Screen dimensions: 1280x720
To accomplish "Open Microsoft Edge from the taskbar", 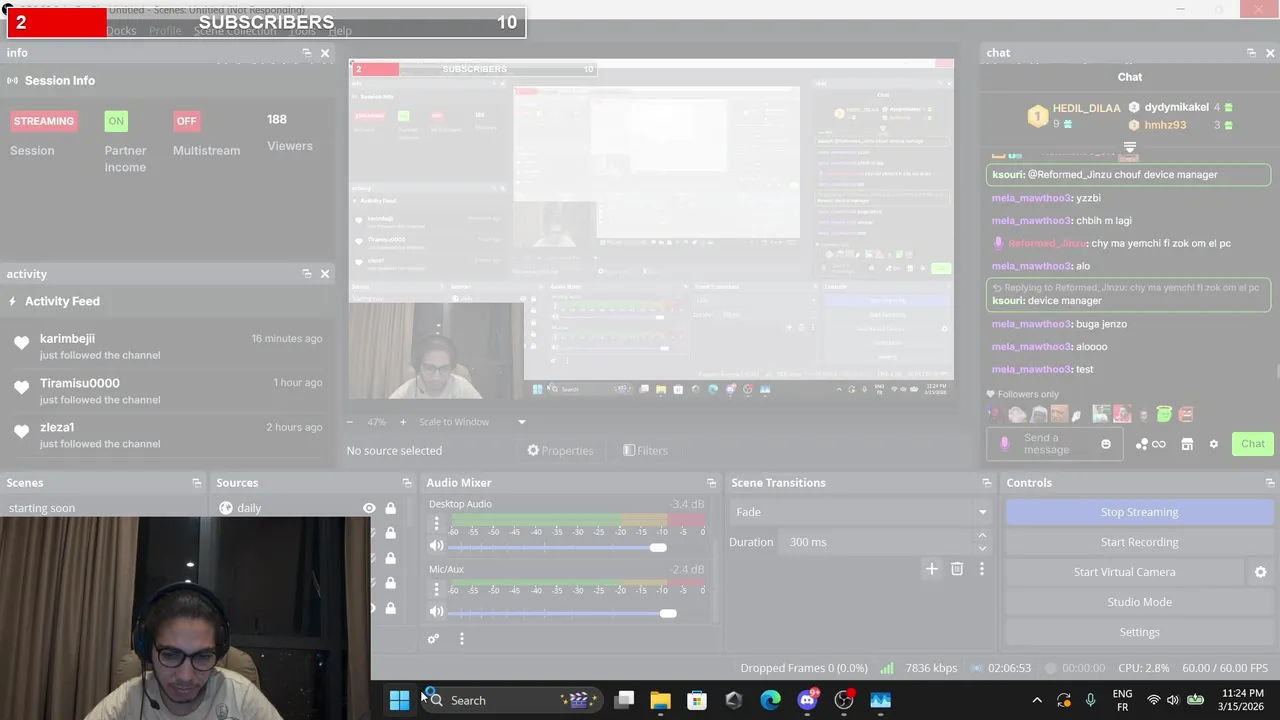I will pyautogui.click(x=770, y=700).
